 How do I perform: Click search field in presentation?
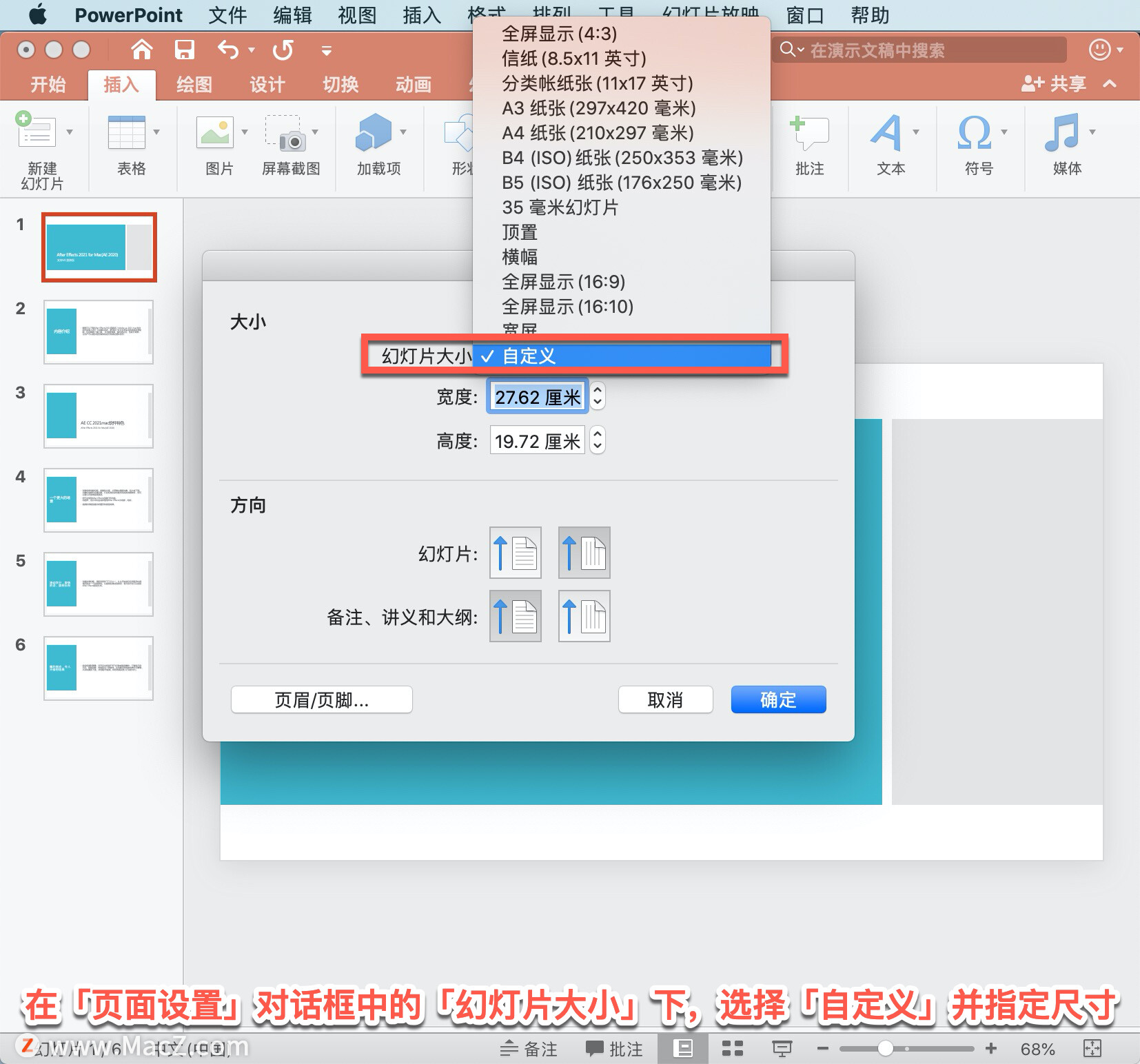tap(919, 50)
